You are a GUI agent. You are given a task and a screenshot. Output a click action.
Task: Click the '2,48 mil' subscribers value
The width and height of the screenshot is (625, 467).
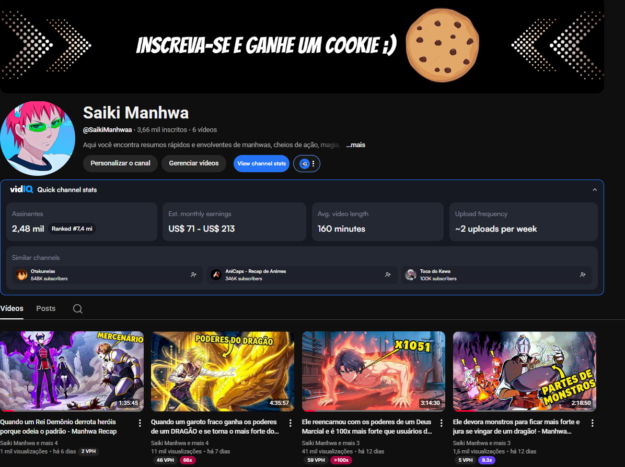point(28,229)
